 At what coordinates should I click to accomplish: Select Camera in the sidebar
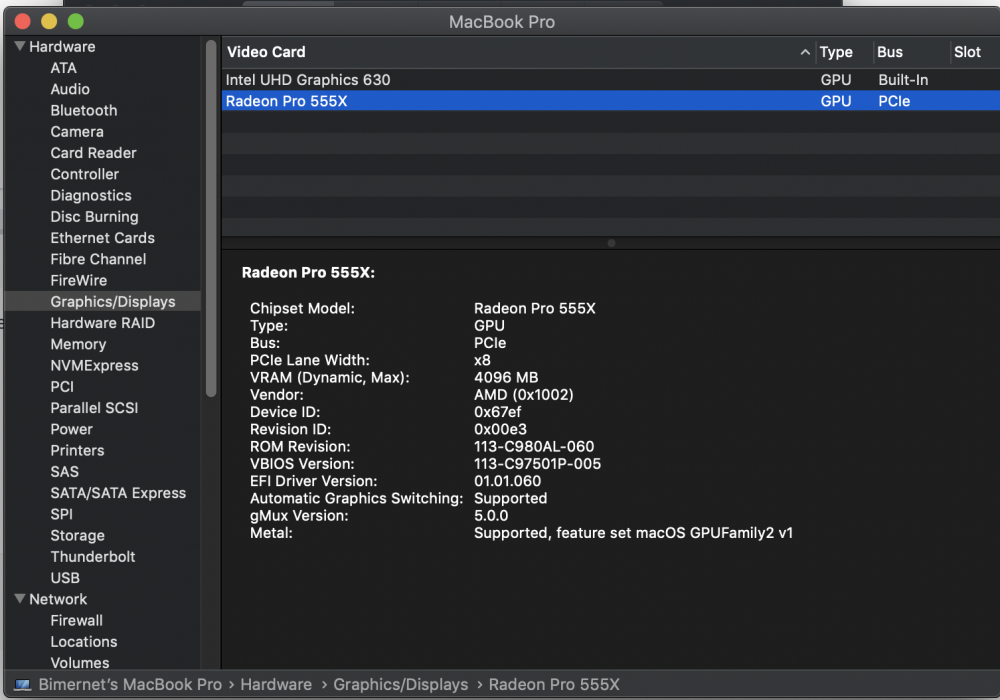point(77,131)
